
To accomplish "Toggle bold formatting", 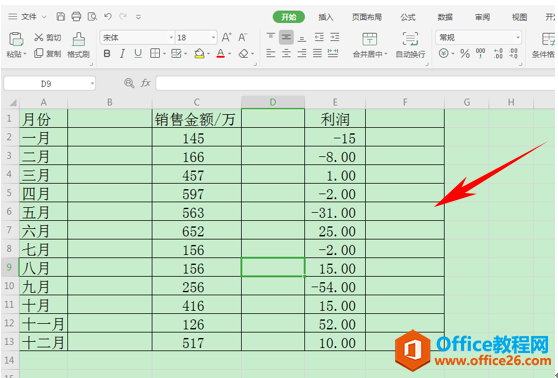I will (107, 54).
